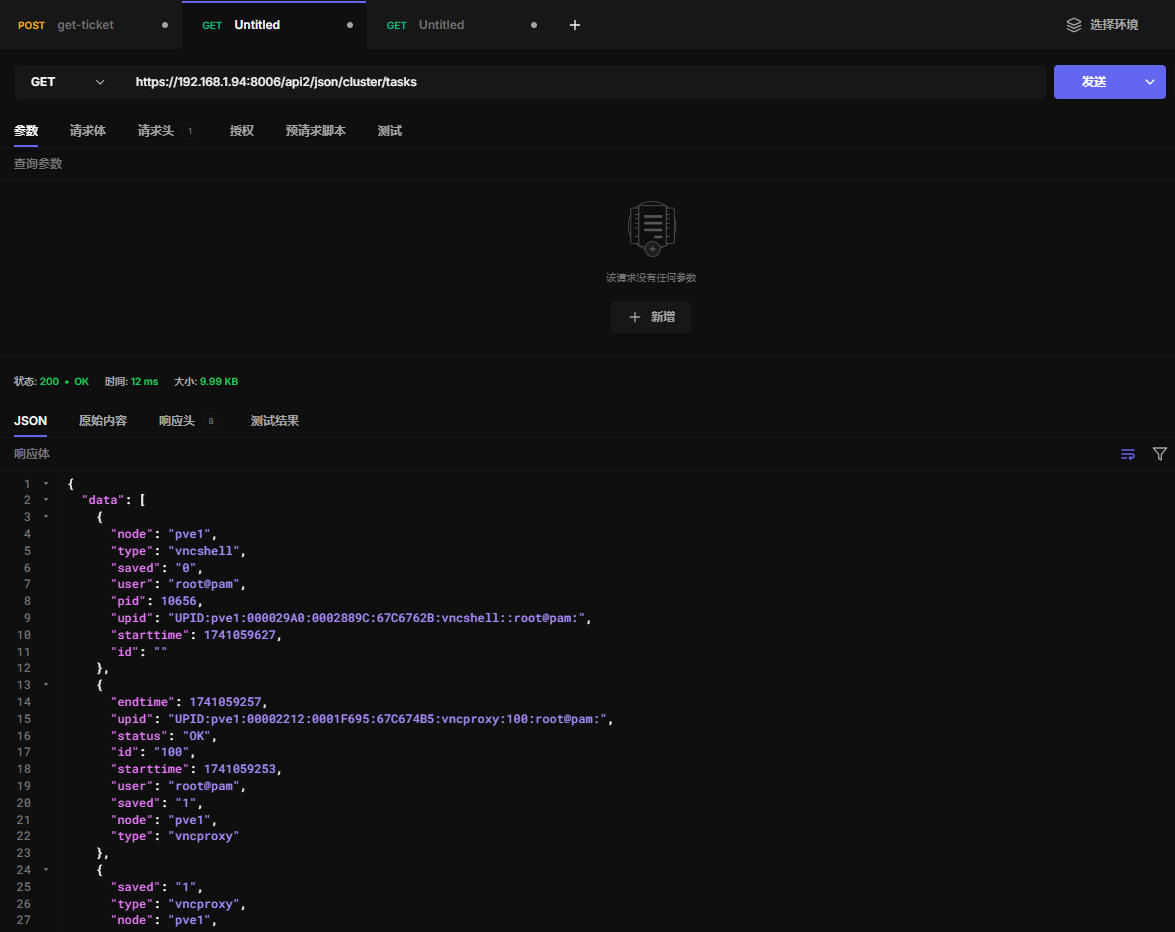Click the filter icon in response body
This screenshot has height=932, width=1175.
1159,454
